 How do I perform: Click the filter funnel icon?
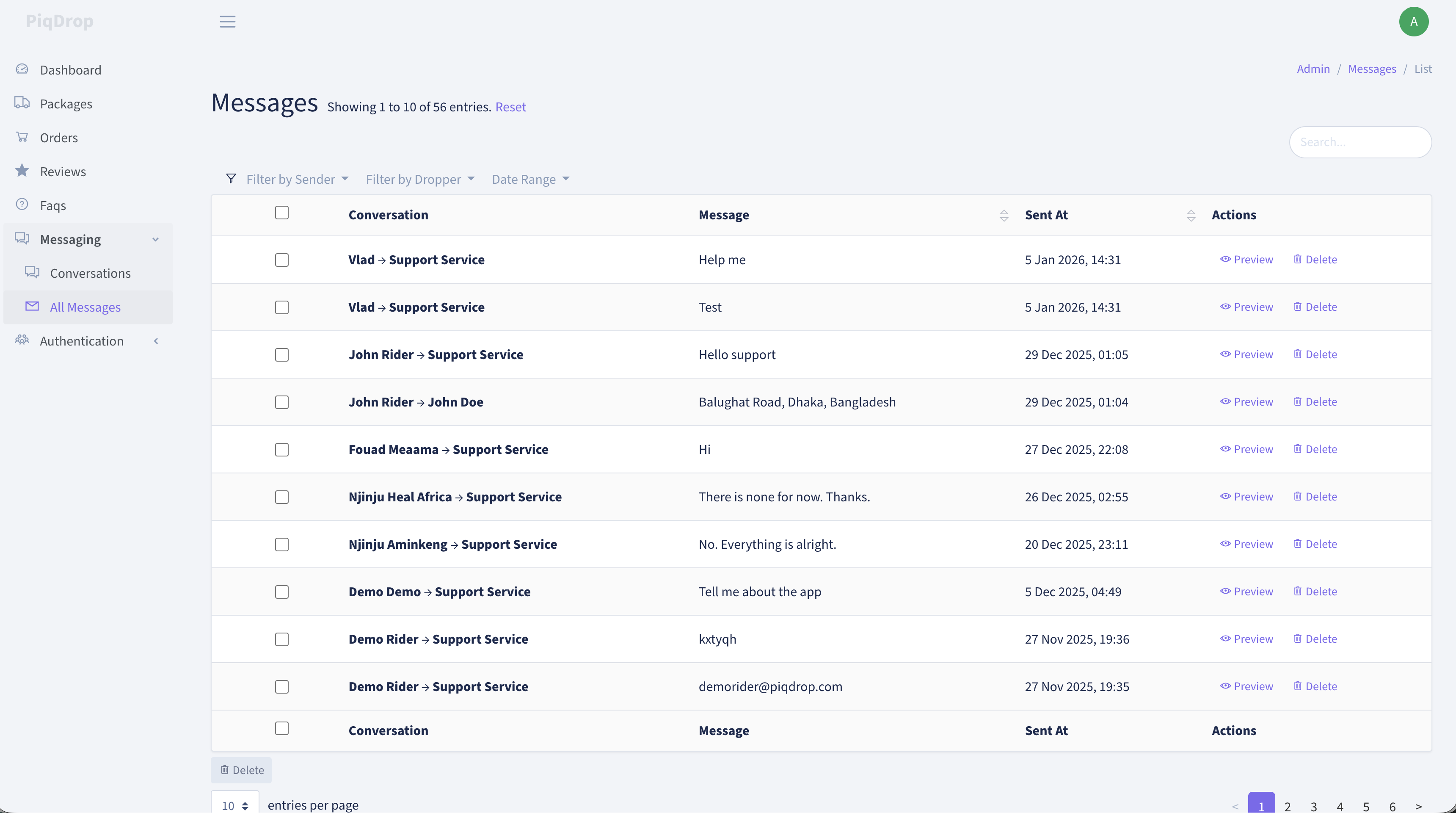[x=231, y=179]
